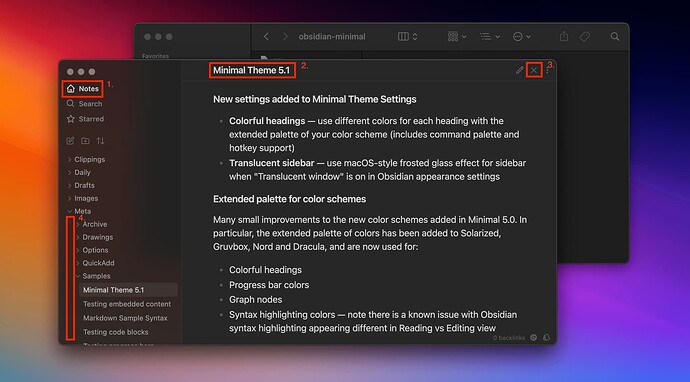Click the Progress bar colors list item
The height and width of the screenshot is (382, 690).
[x=269, y=285]
